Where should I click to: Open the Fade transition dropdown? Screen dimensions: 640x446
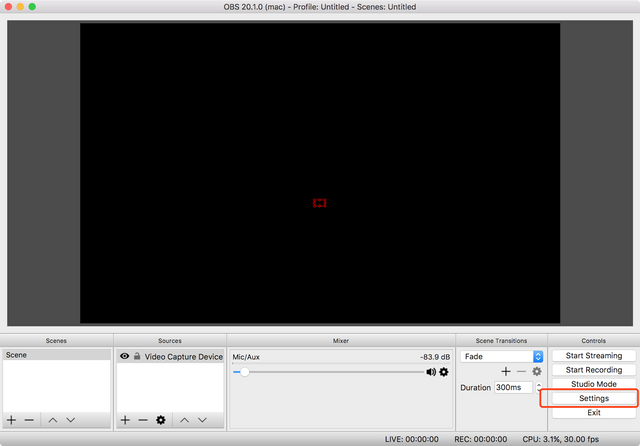pos(502,356)
